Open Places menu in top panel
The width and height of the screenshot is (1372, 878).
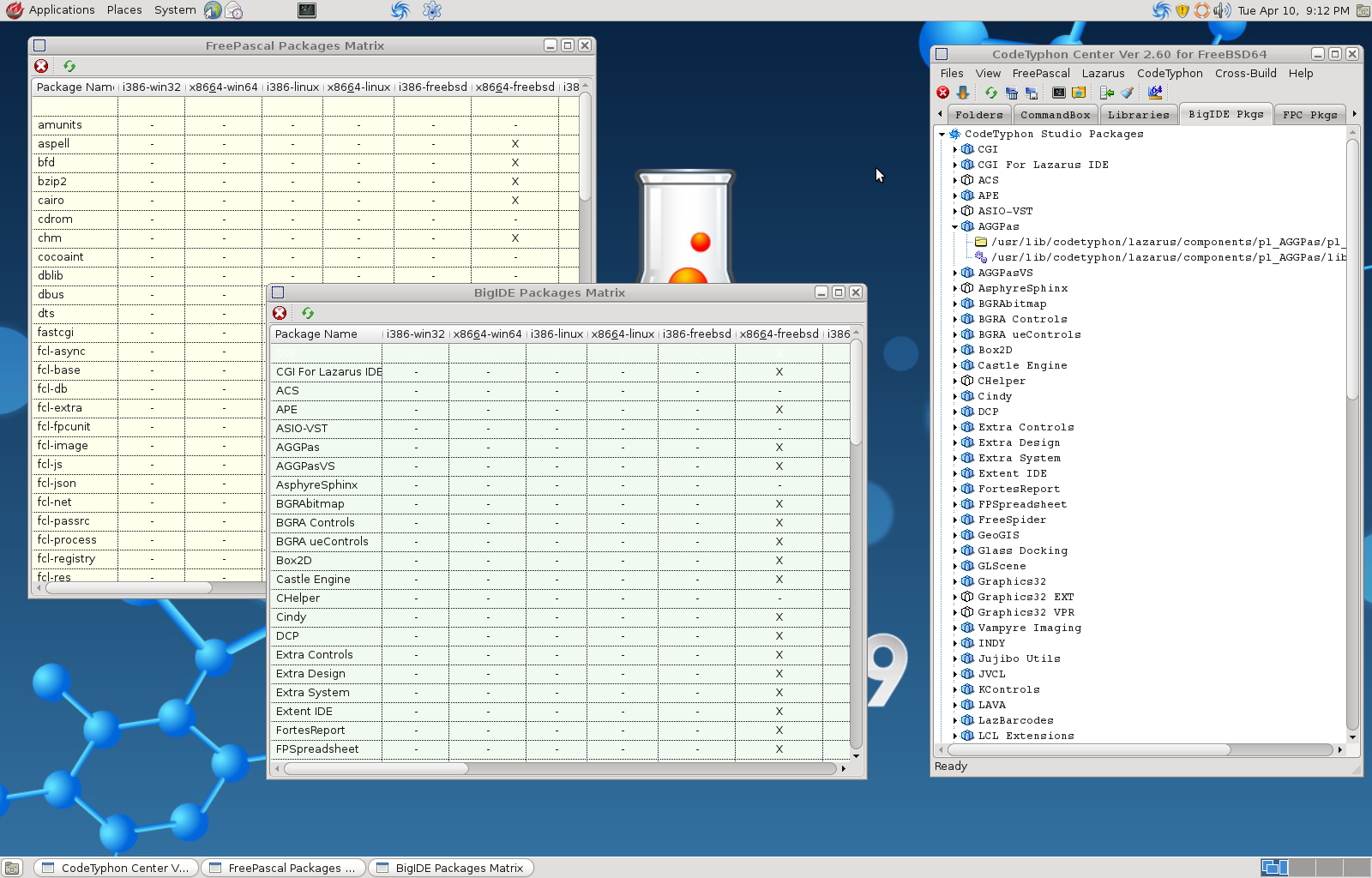[124, 10]
